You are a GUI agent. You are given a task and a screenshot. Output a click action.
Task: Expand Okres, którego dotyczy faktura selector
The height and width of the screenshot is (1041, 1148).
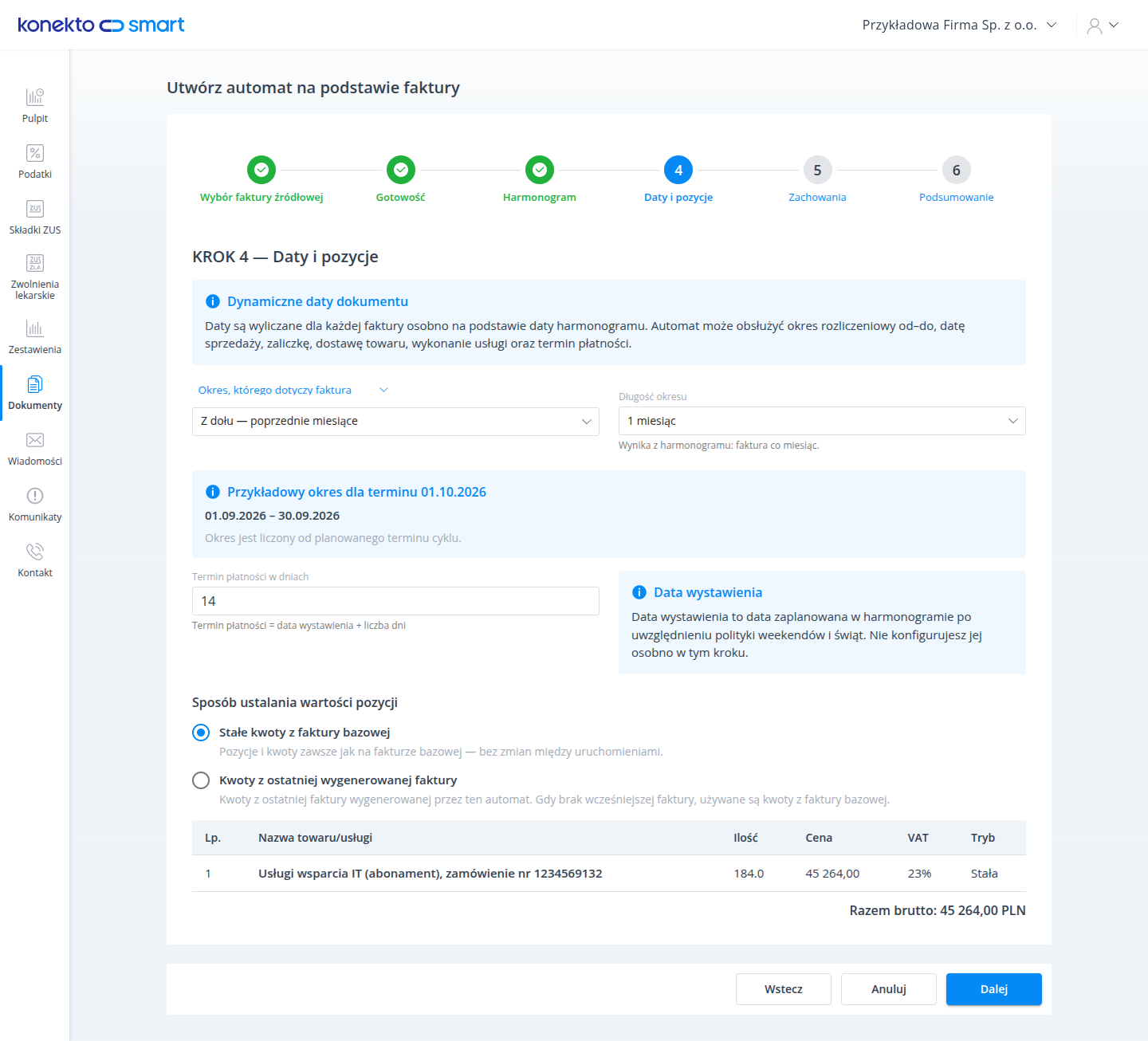(x=293, y=390)
